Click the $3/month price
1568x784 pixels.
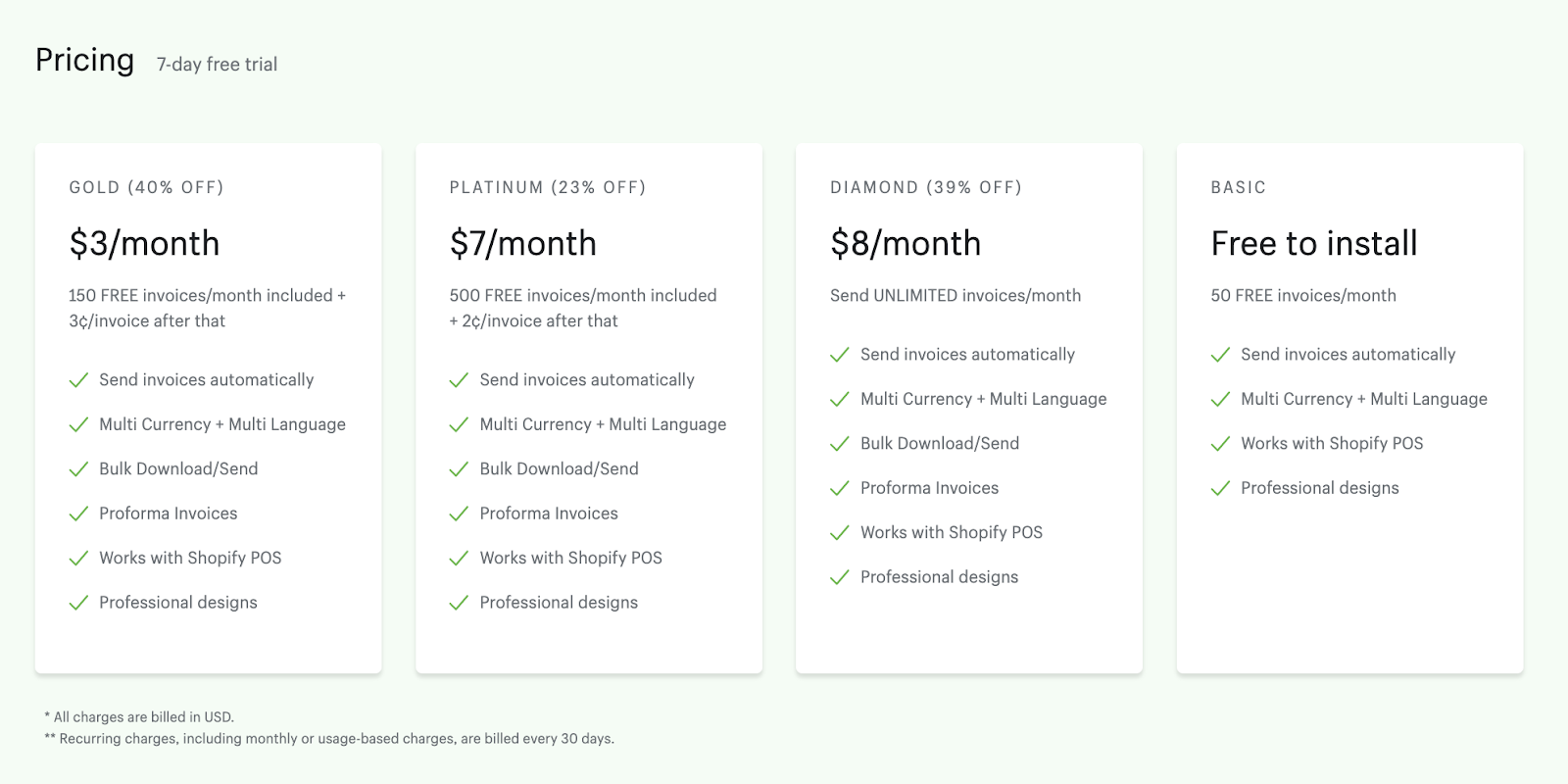pos(144,243)
